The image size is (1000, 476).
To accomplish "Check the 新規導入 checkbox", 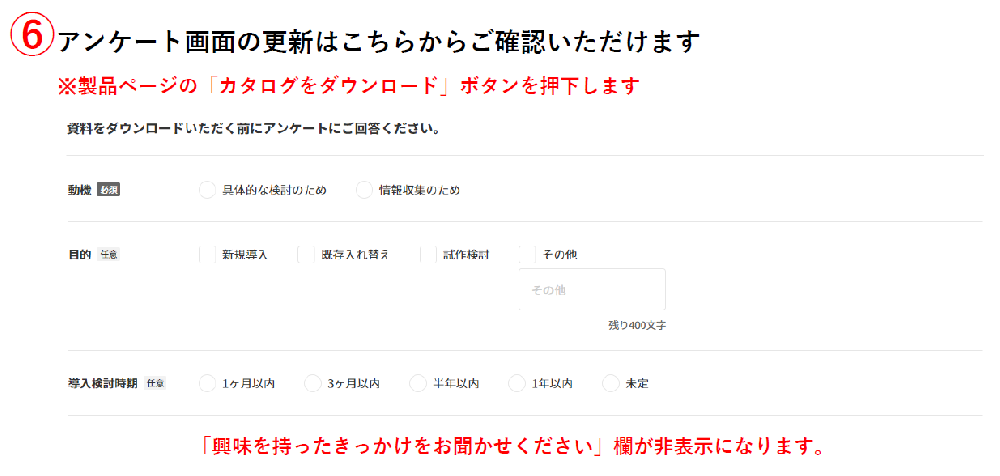I will tap(207, 255).
